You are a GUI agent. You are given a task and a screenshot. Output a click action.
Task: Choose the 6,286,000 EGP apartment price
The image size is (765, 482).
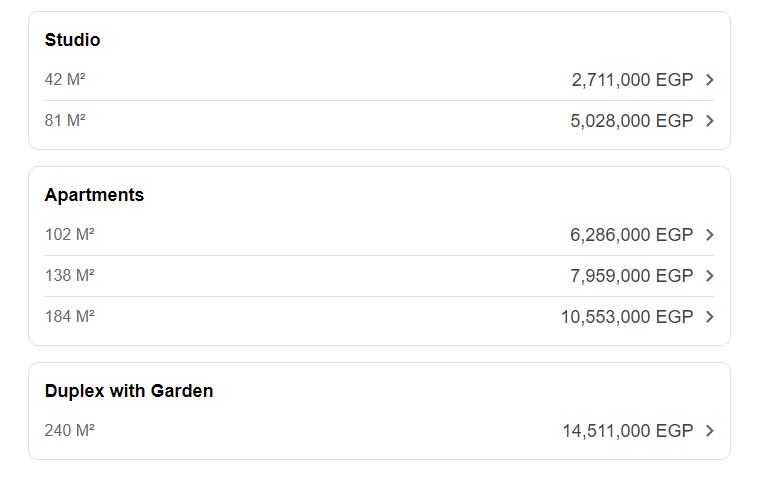tap(631, 235)
